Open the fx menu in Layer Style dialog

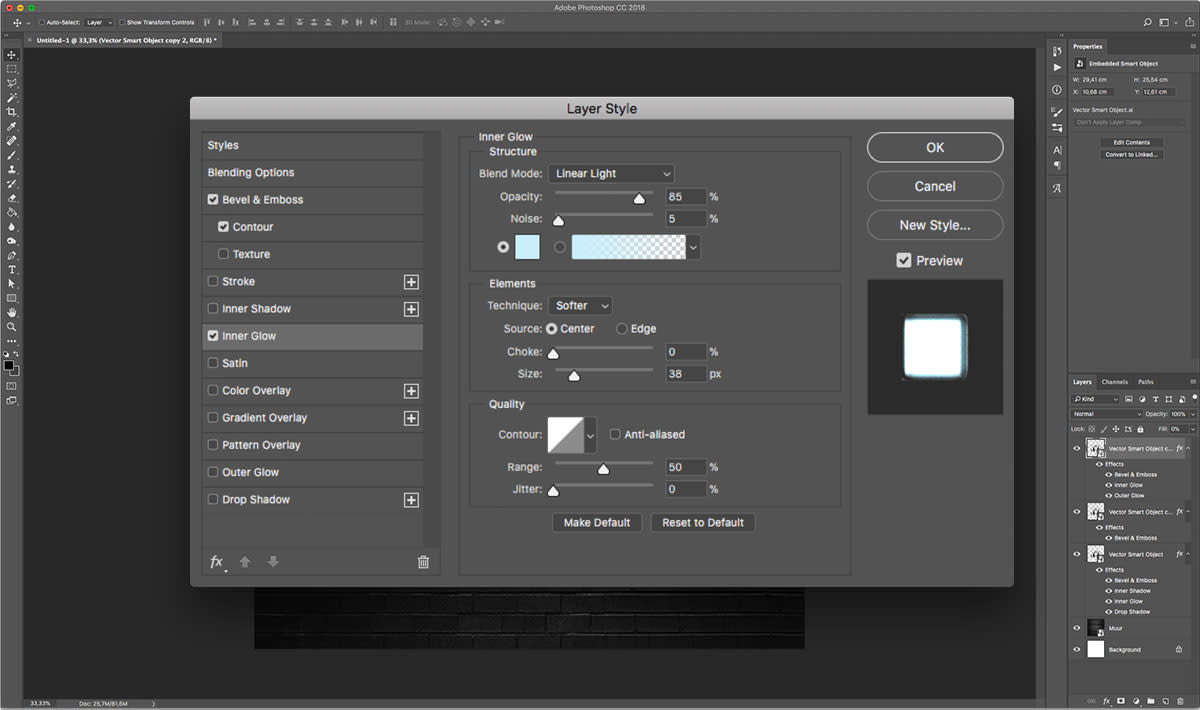pyautogui.click(x=217, y=562)
